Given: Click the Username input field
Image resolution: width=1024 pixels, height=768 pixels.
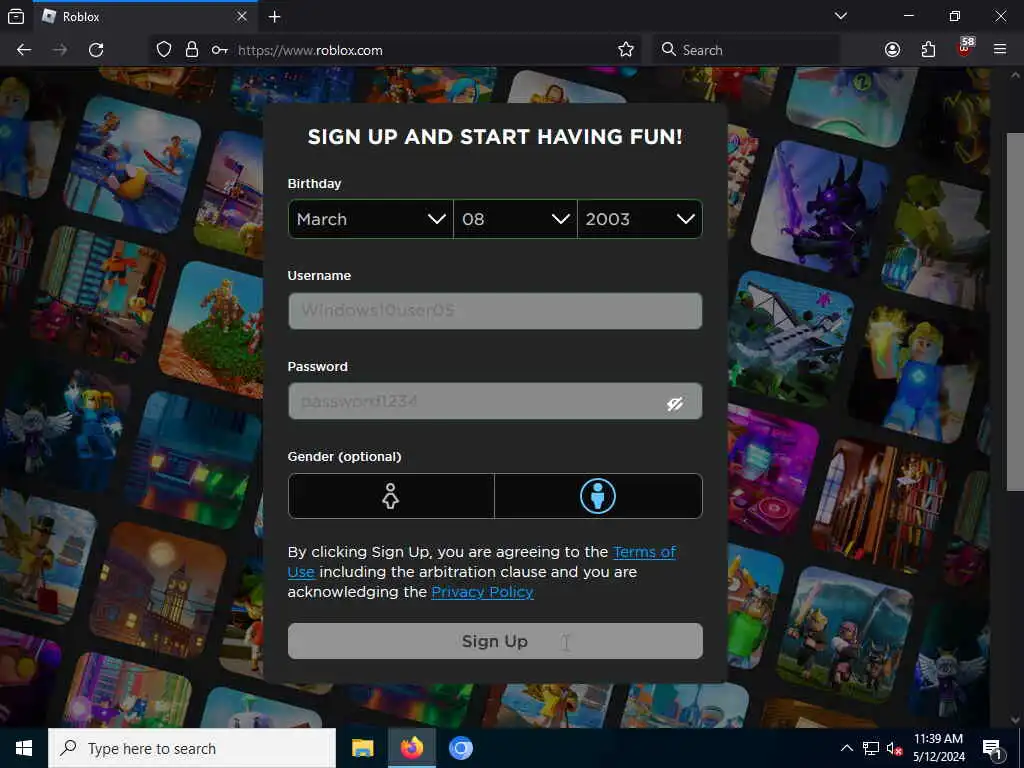Looking at the screenshot, I should click(x=495, y=311).
